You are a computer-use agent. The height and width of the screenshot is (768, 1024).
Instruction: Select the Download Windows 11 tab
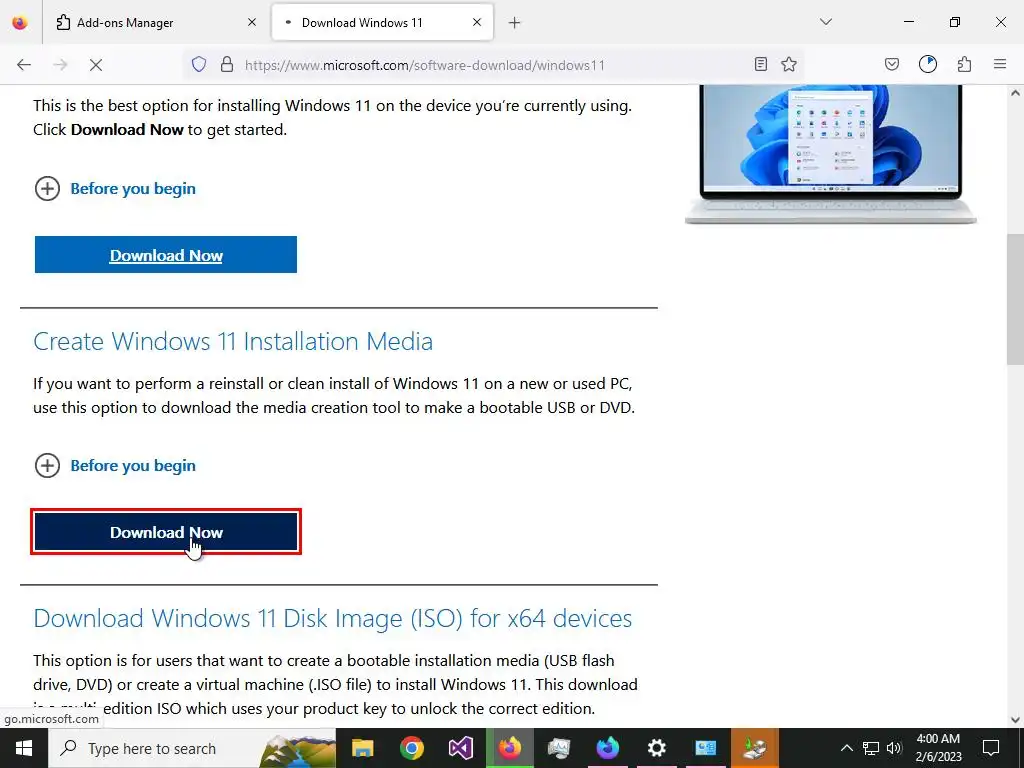pyautogui.click(x=382, y=22)
